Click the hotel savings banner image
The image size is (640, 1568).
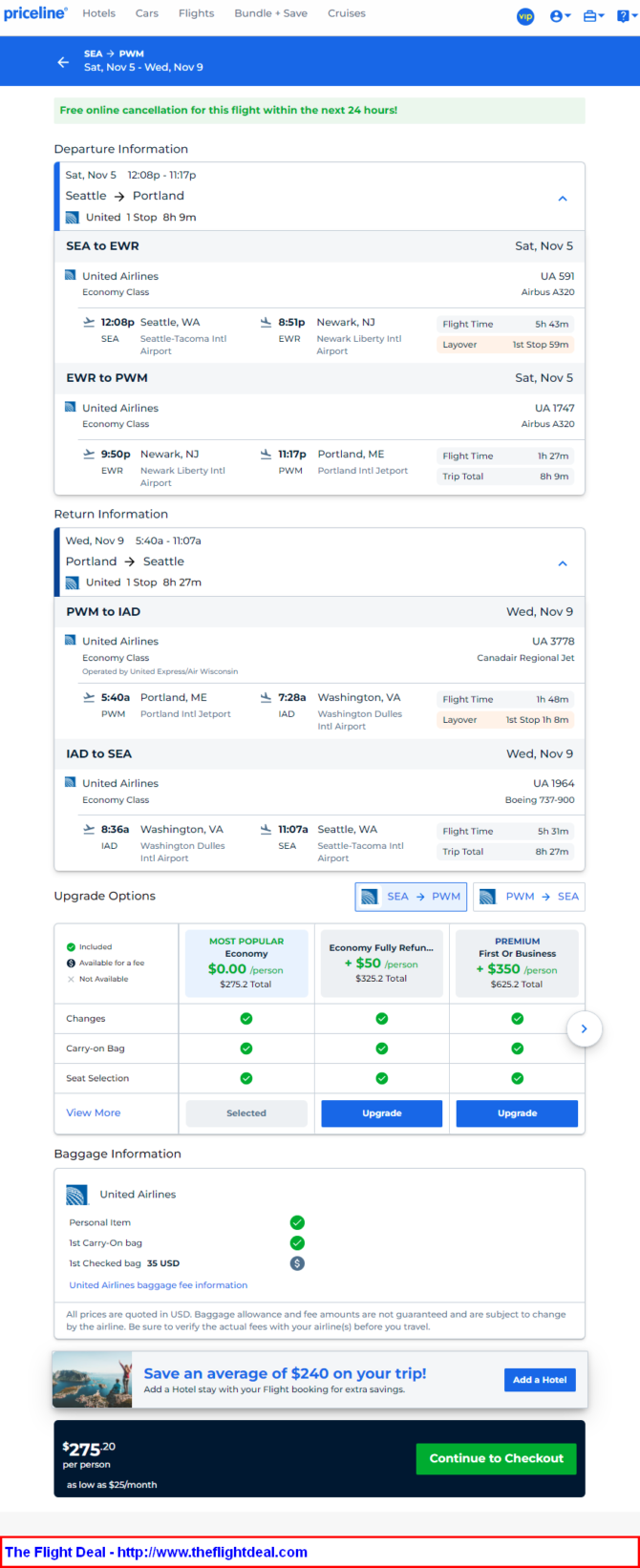click(x=93, y=1380)
